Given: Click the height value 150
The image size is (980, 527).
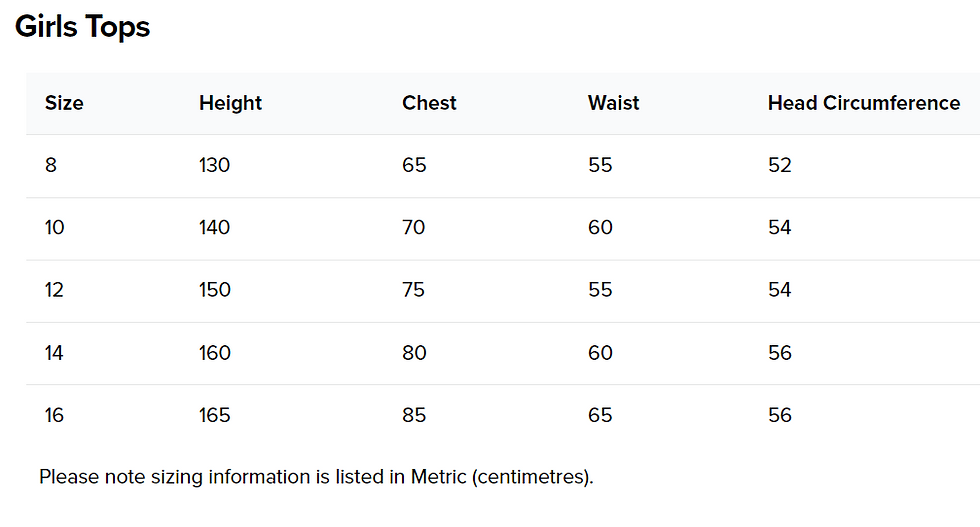Looking at the screenshot, I should [215, 290].
